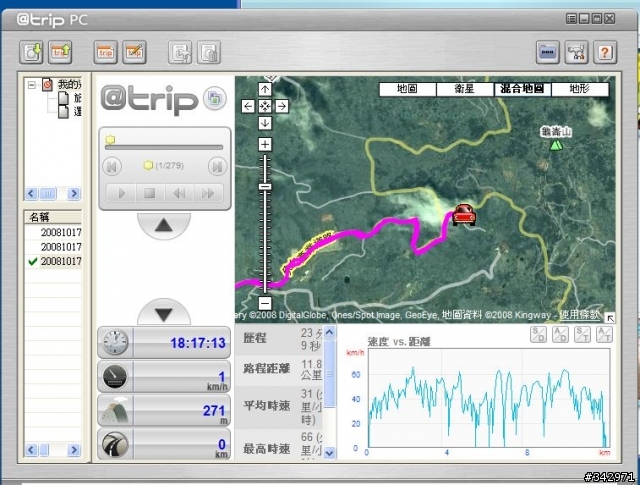Open the trip toolbar icon without pencil
The image size is (640, 485).
[x=105, y=52]
